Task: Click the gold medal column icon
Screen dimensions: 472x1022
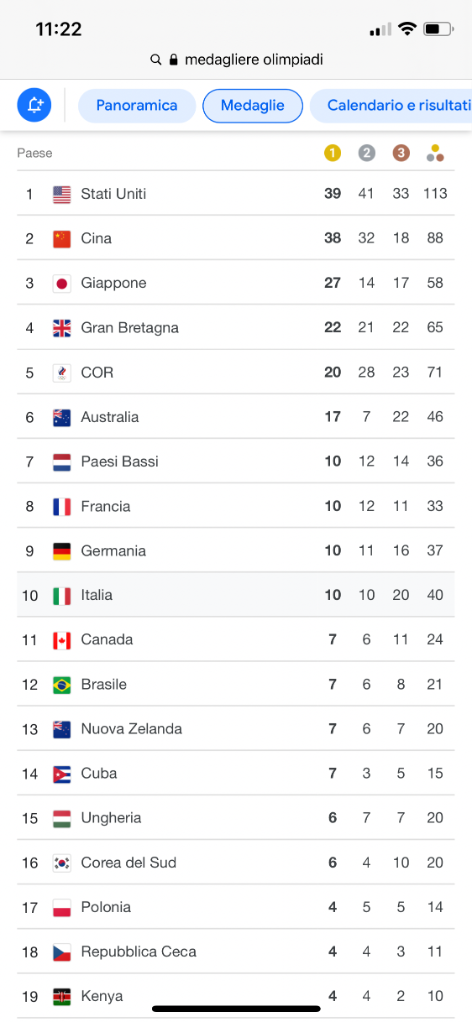Action: click(332, 154)
